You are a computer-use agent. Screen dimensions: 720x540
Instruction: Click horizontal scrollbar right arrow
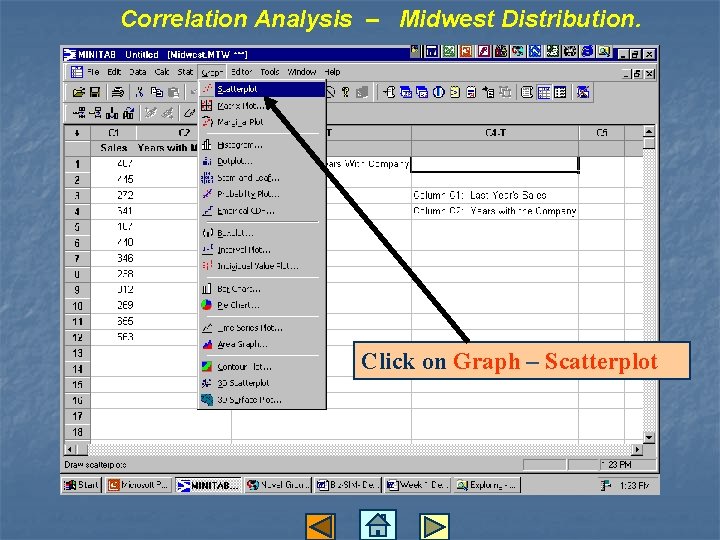[x=637, y=450]
